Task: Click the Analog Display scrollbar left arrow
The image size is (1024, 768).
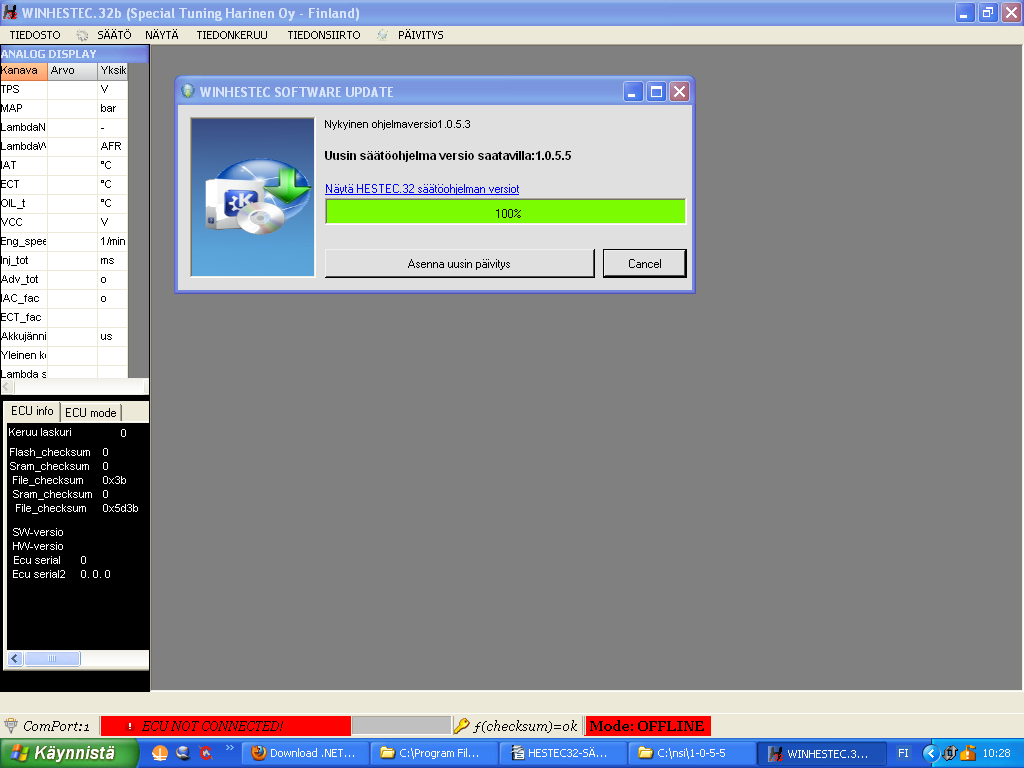Action: [7, 387]
